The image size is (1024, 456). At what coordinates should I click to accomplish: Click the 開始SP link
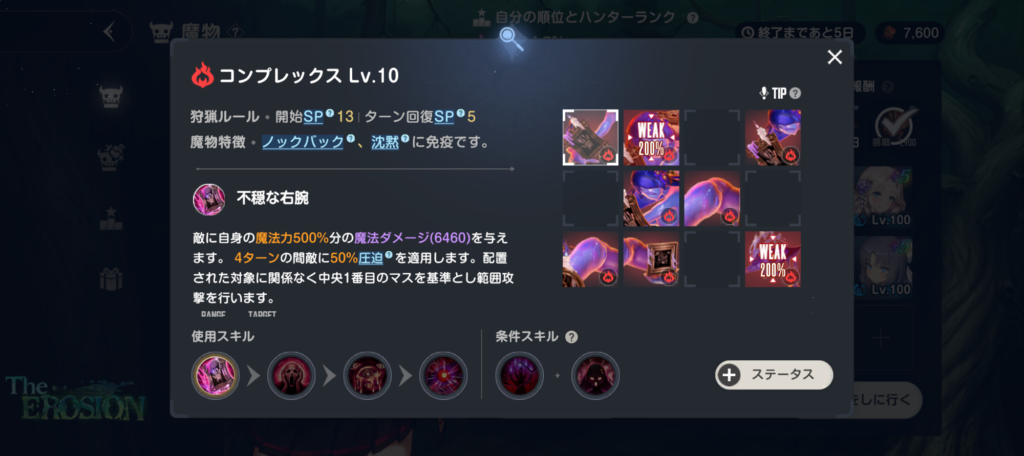pos(313,117)
